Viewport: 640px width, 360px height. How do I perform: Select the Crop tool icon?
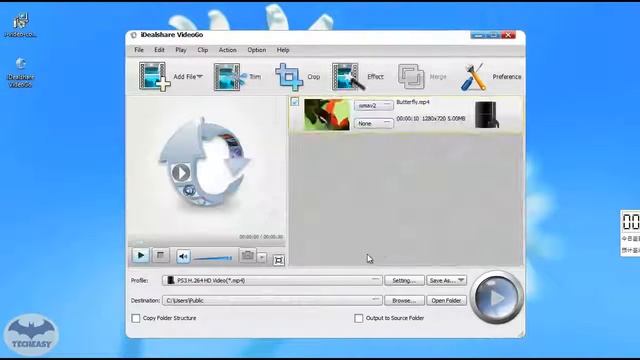point(289,77)
